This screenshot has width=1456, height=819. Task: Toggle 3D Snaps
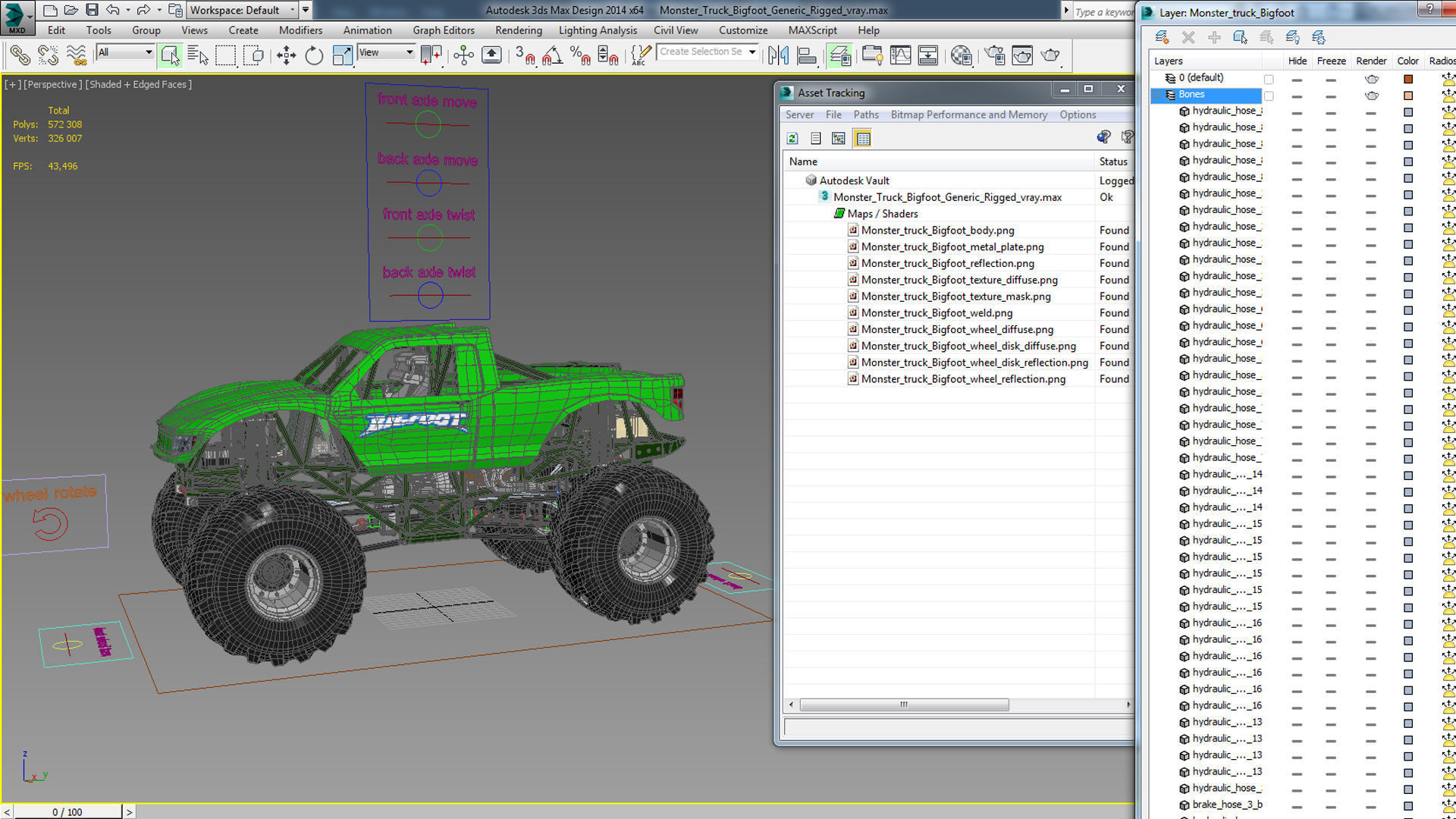(x=525, y=55)
